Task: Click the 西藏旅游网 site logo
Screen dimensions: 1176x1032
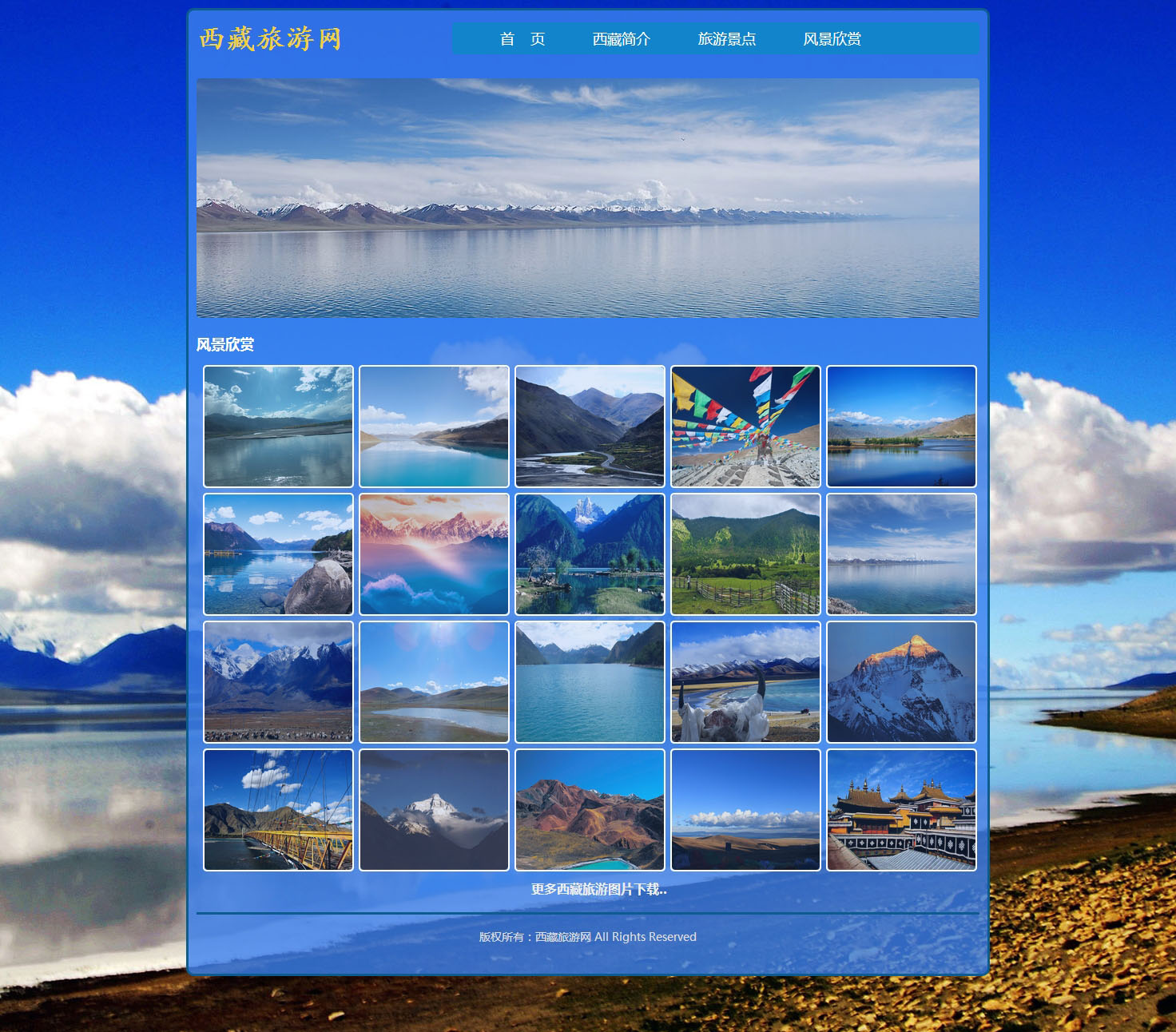Action: click(x=270, y=38)
